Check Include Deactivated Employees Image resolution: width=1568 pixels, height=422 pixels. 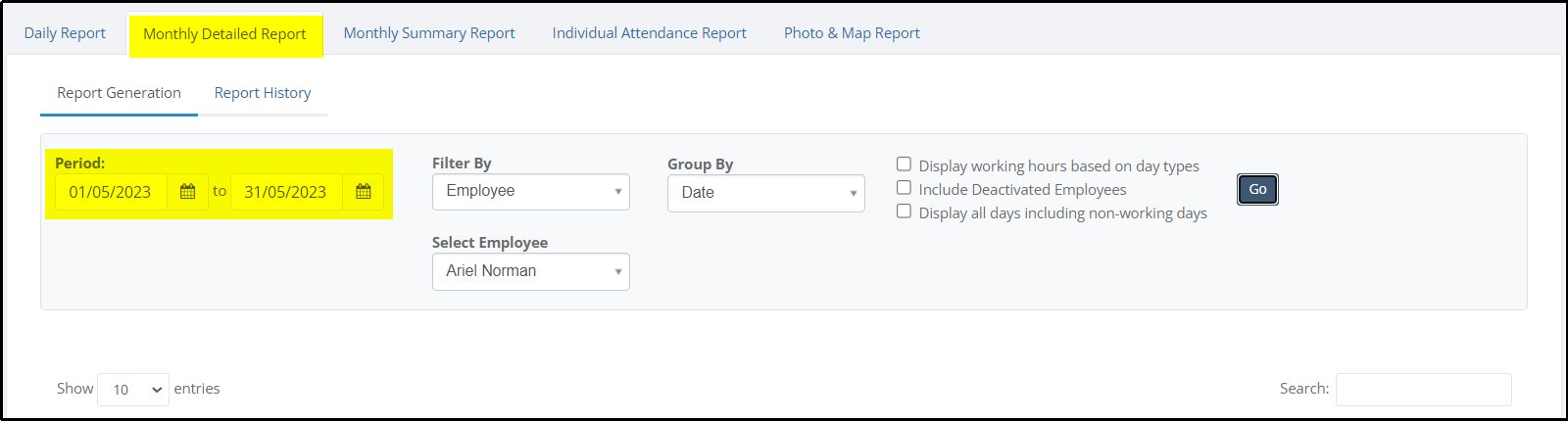[x=904, y=188]
